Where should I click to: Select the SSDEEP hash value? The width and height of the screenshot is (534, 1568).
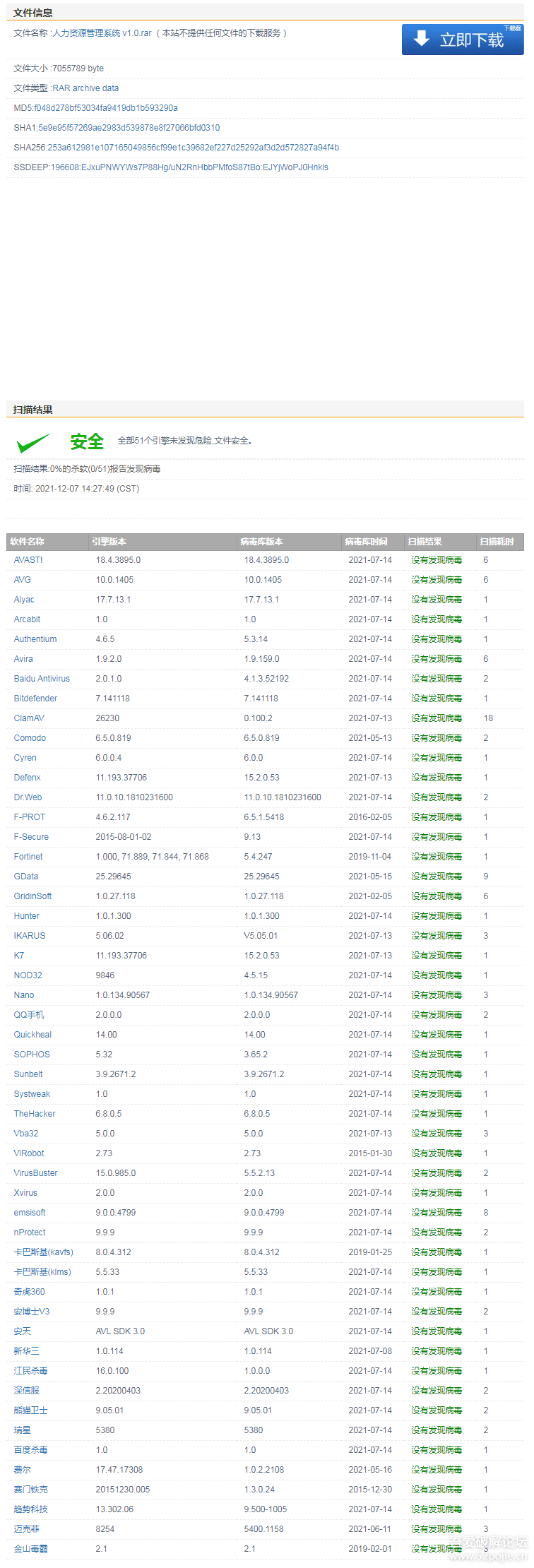[x=189, y=167]
